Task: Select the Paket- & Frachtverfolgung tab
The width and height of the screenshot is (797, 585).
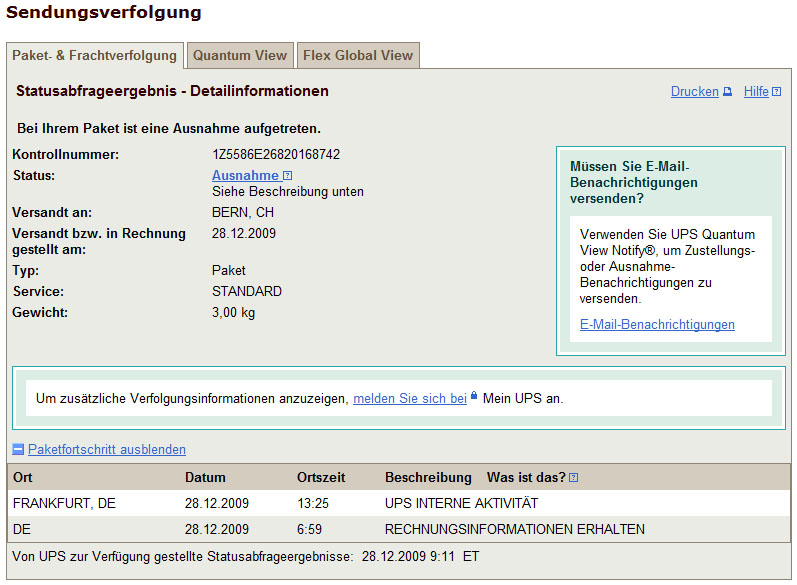Action: 95,55
